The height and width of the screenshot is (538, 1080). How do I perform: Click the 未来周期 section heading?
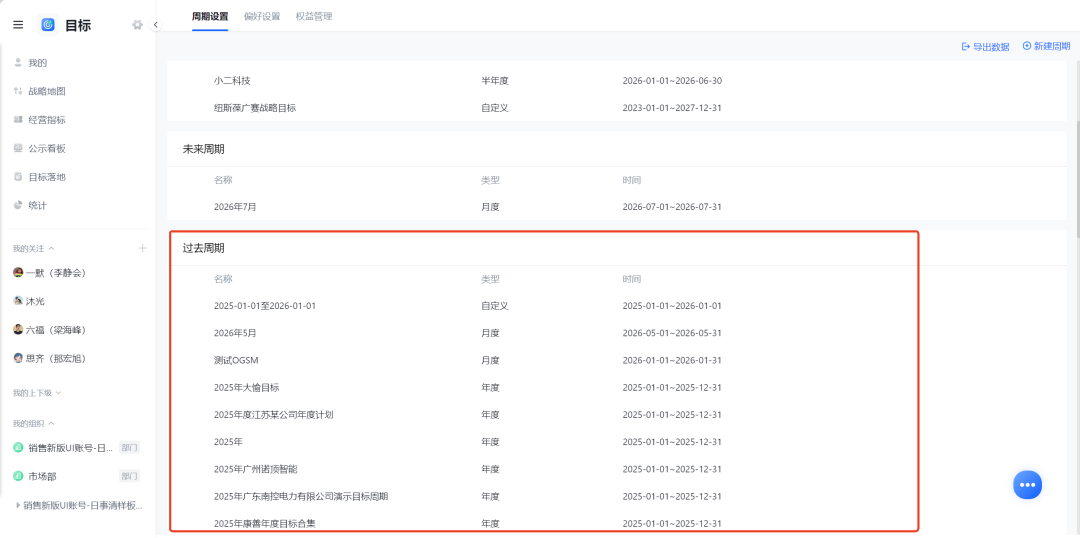tap(203, 149)
